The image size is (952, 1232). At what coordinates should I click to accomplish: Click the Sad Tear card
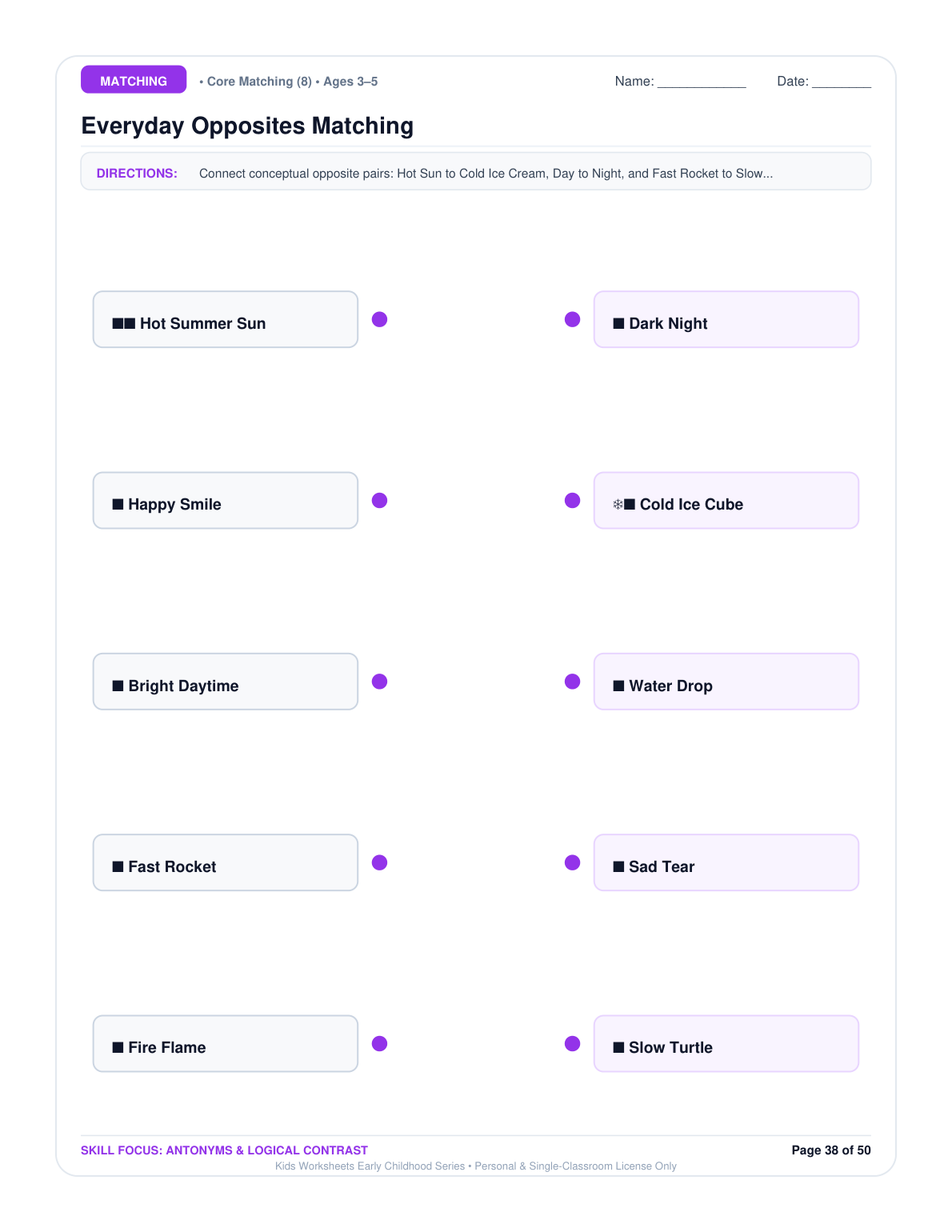[726, 862]
